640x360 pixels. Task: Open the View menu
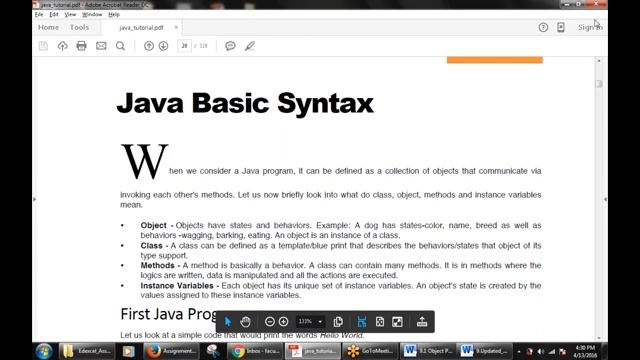[70, 14]
